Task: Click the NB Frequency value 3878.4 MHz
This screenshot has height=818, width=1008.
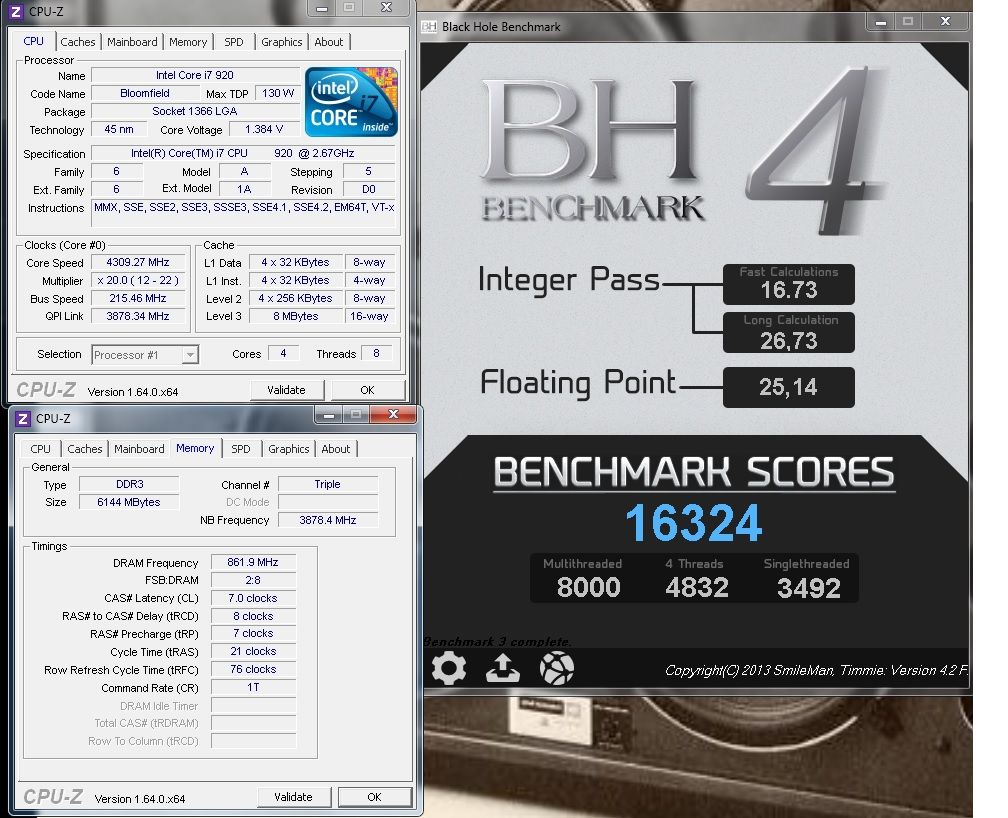Action: [x=327, y=520]
